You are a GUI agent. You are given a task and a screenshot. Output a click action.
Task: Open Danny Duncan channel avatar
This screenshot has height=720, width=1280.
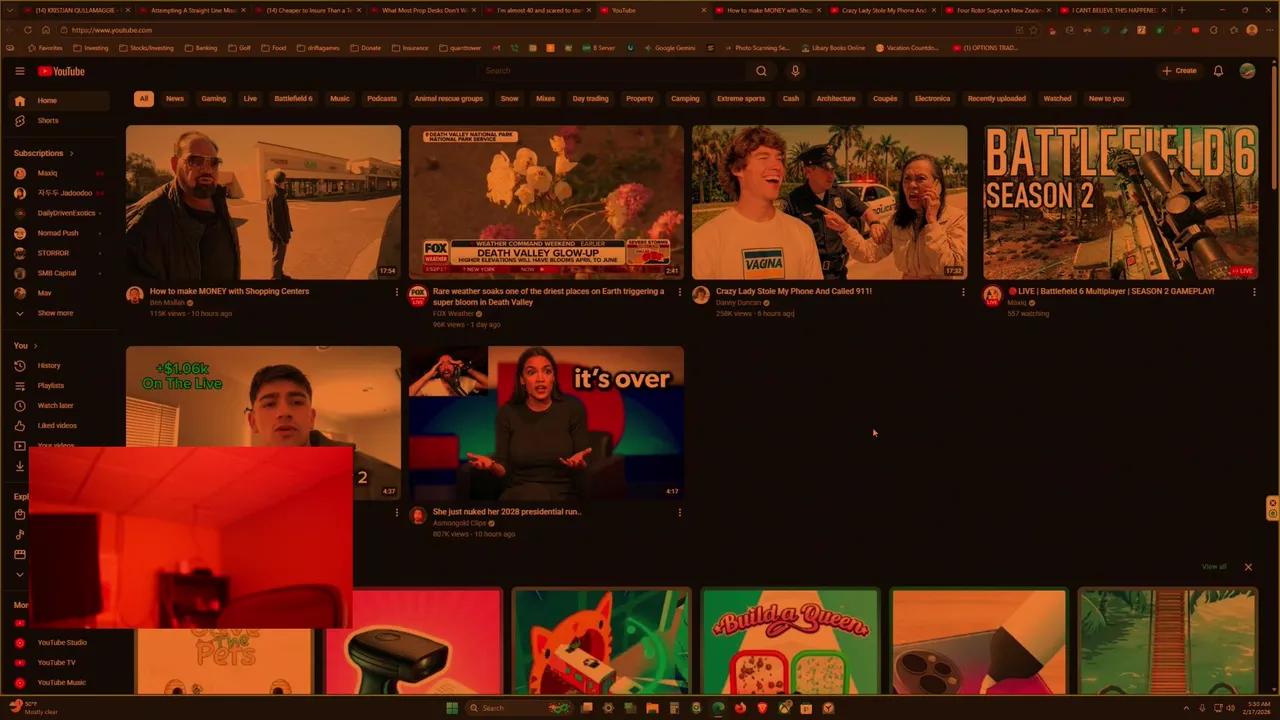pyautogui.click(x=701, y=294)
